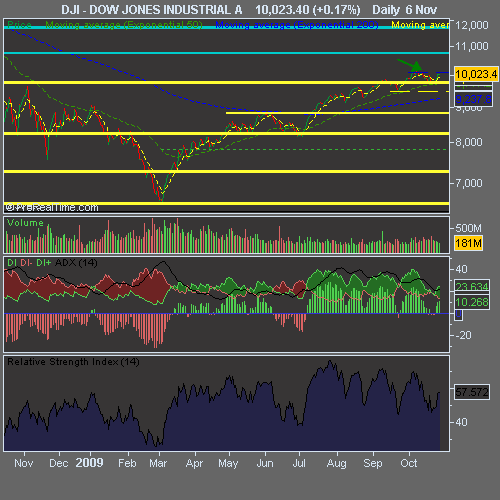
Task: Click the ADX (14) indicator label
Action: pyautogui.click(x=76, y=263)
